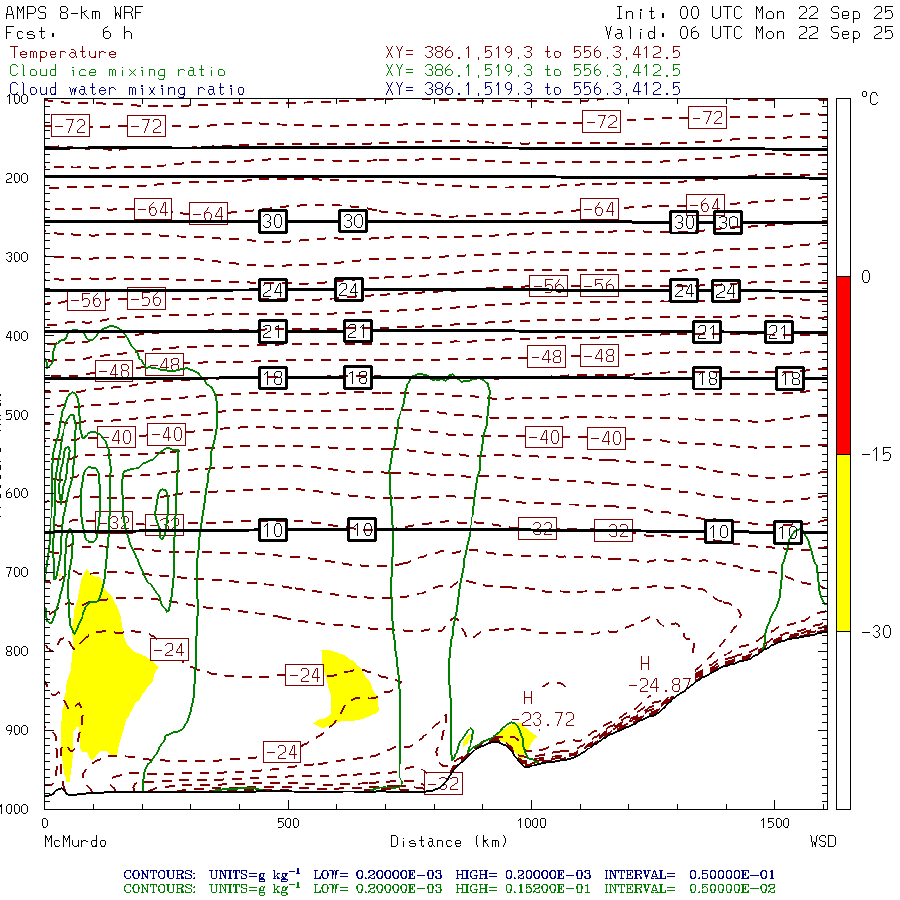Click the red segment of the colorbar

tap(843, 365)
